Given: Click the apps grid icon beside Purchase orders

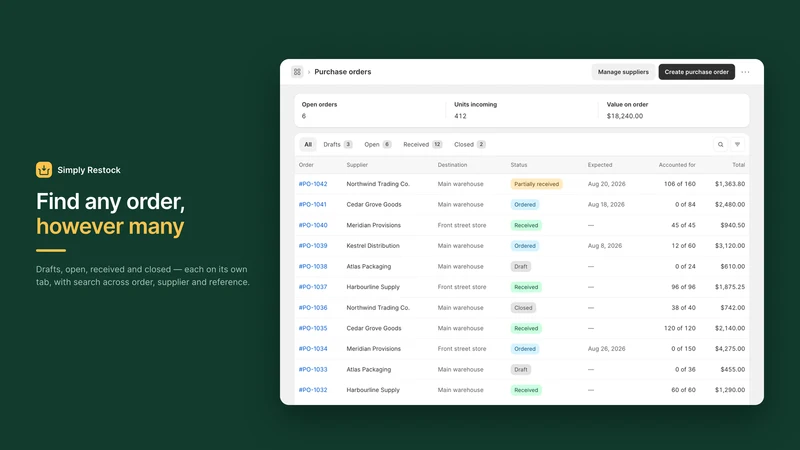Looking at the screenshot, I should tap(297, 72).
